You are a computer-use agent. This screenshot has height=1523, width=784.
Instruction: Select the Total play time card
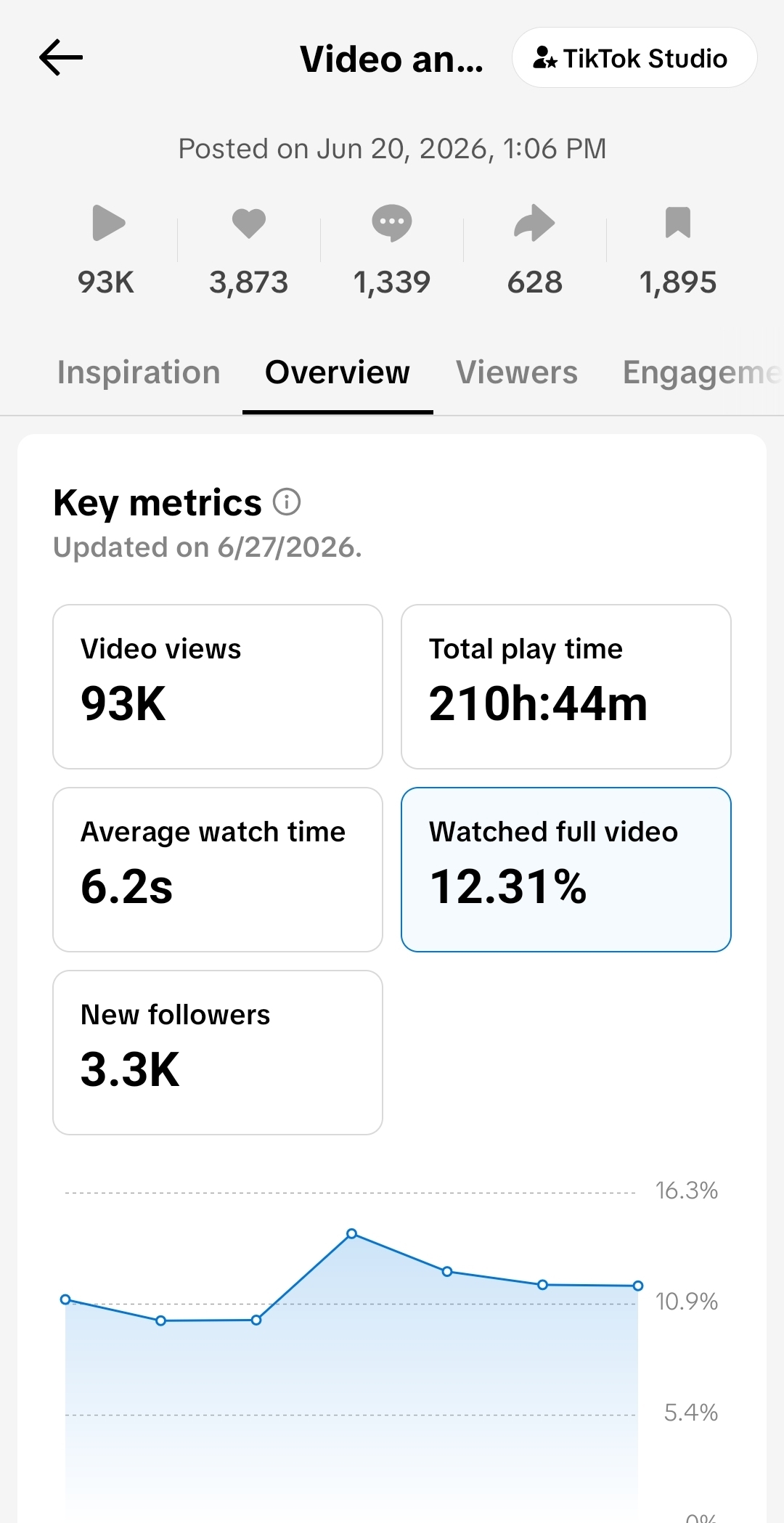[x=566, y=687]
